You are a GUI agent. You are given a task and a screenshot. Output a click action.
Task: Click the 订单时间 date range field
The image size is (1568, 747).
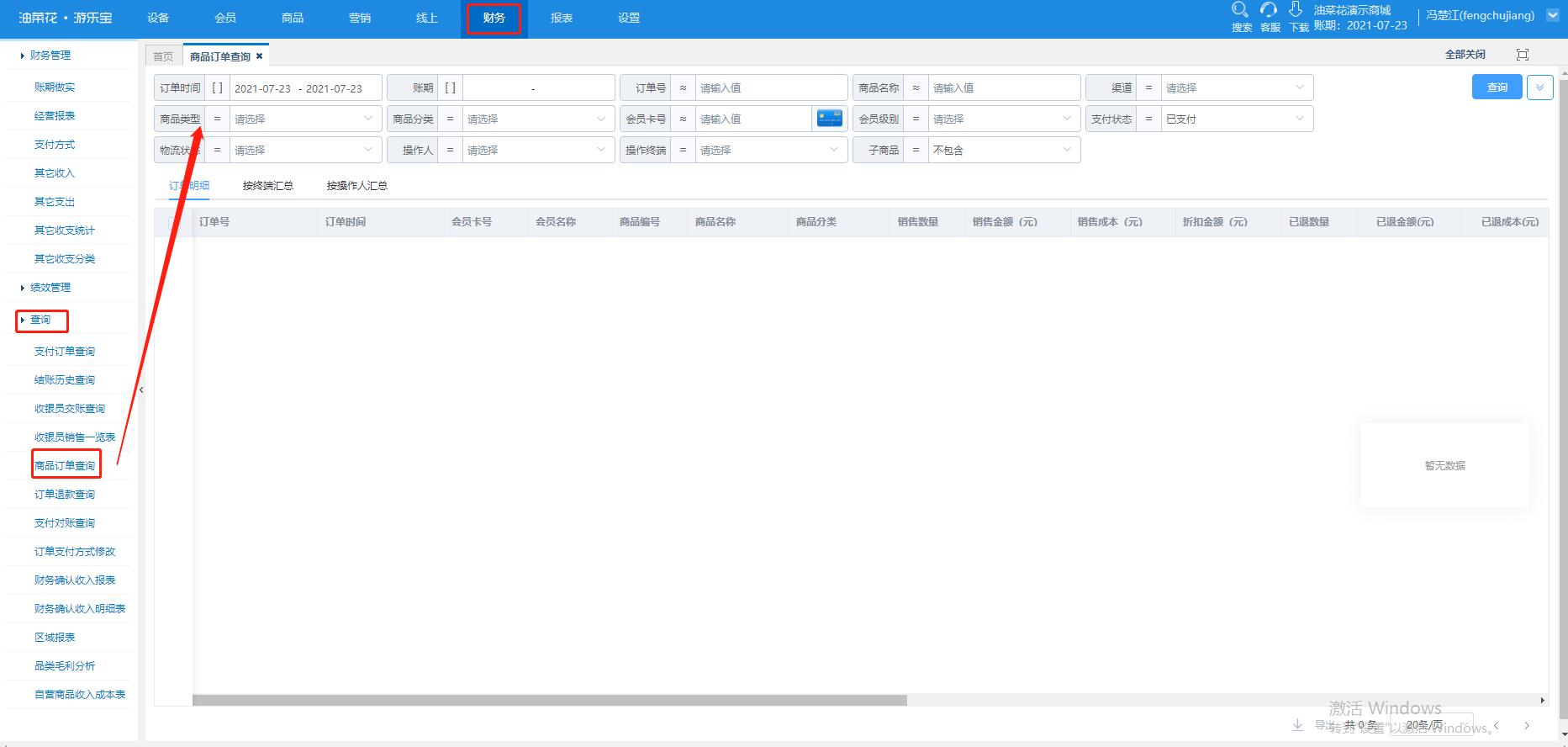(305, 87)
